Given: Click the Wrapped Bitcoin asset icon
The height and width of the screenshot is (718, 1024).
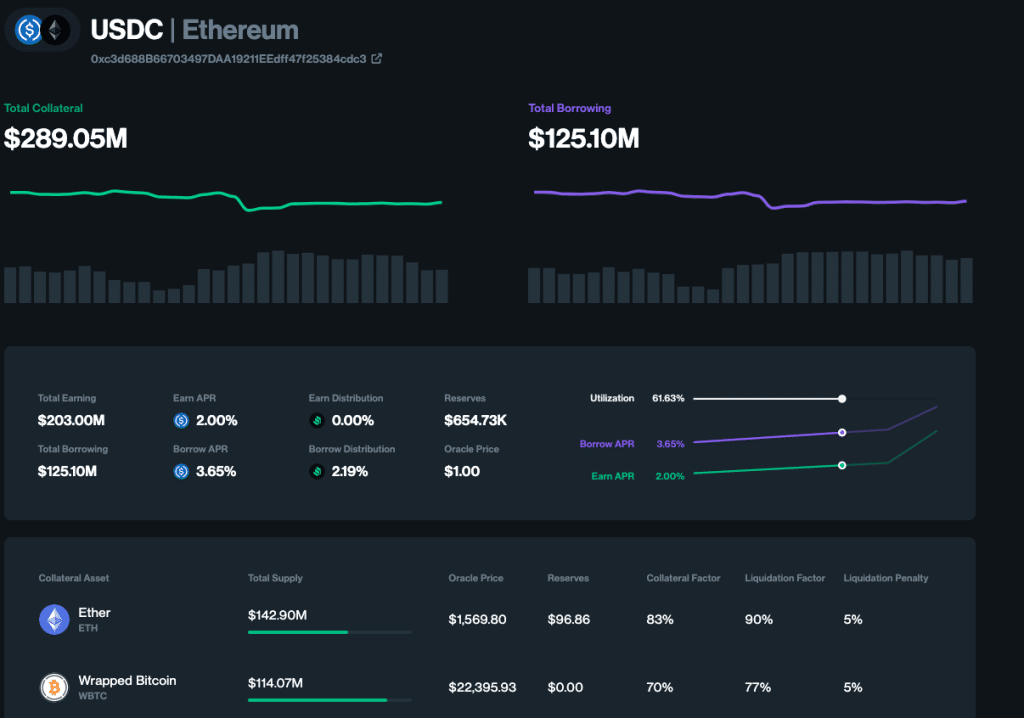Looking at the screenshot, I should point(54,687).
